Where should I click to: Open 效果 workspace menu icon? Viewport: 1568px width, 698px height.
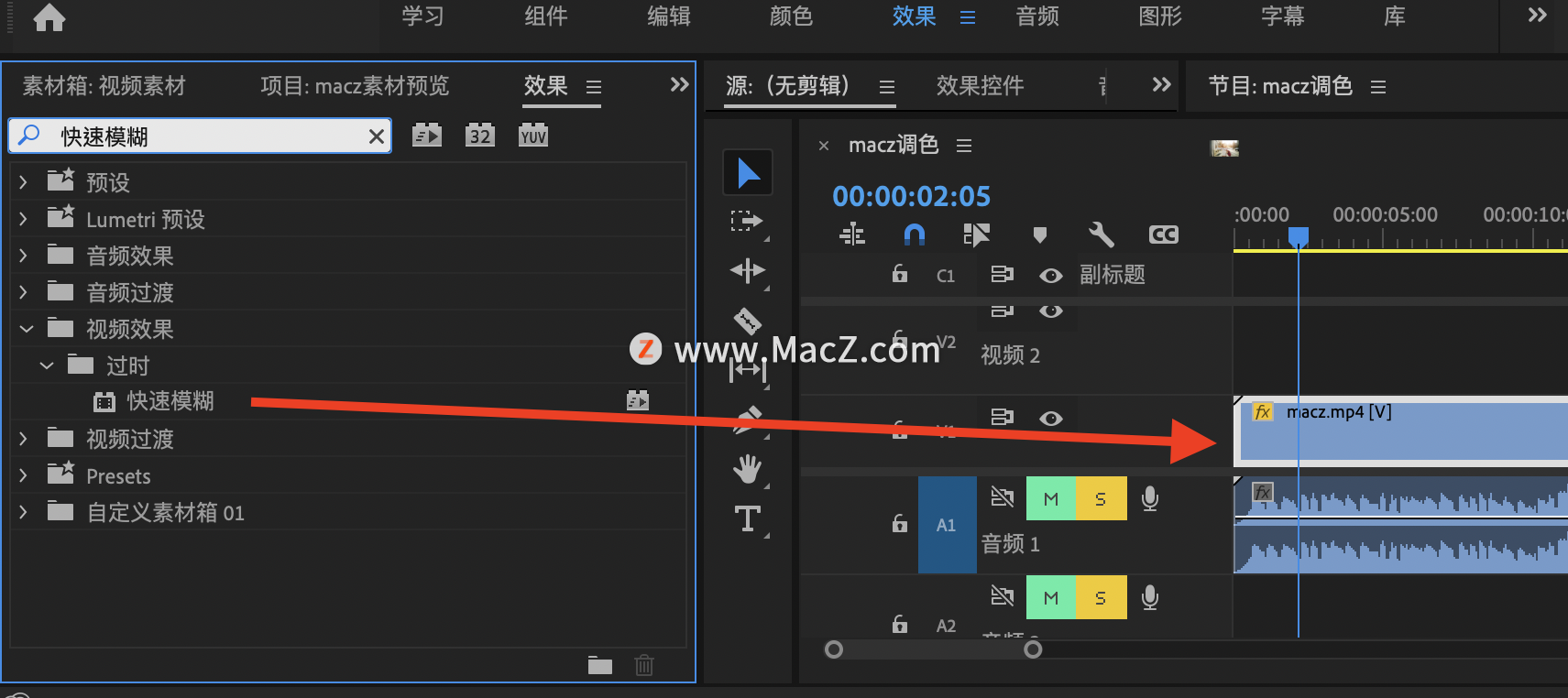click(x=968, y=17)
